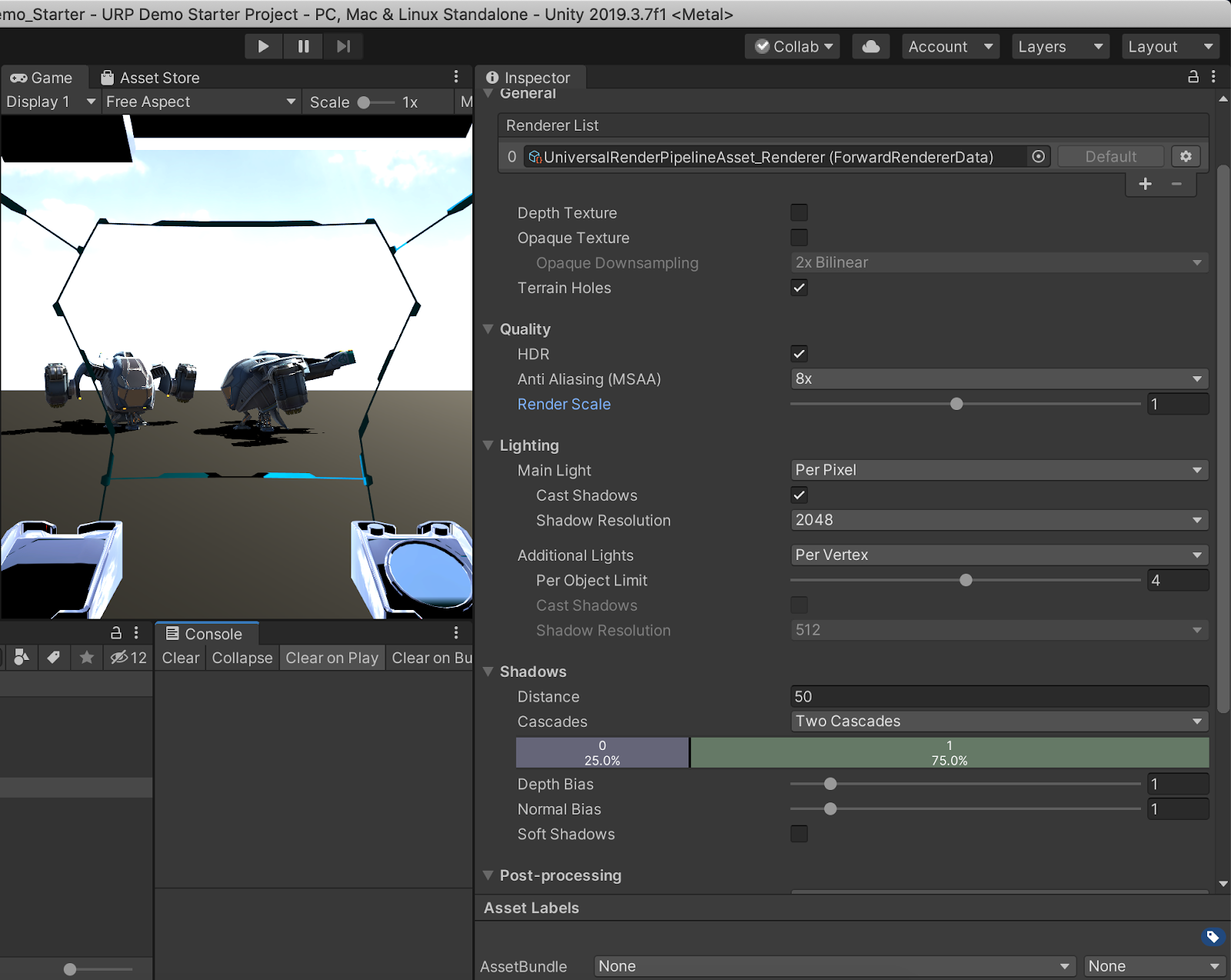
Task: Open the renderer object picker circle icon
Action: point(1039,156)
